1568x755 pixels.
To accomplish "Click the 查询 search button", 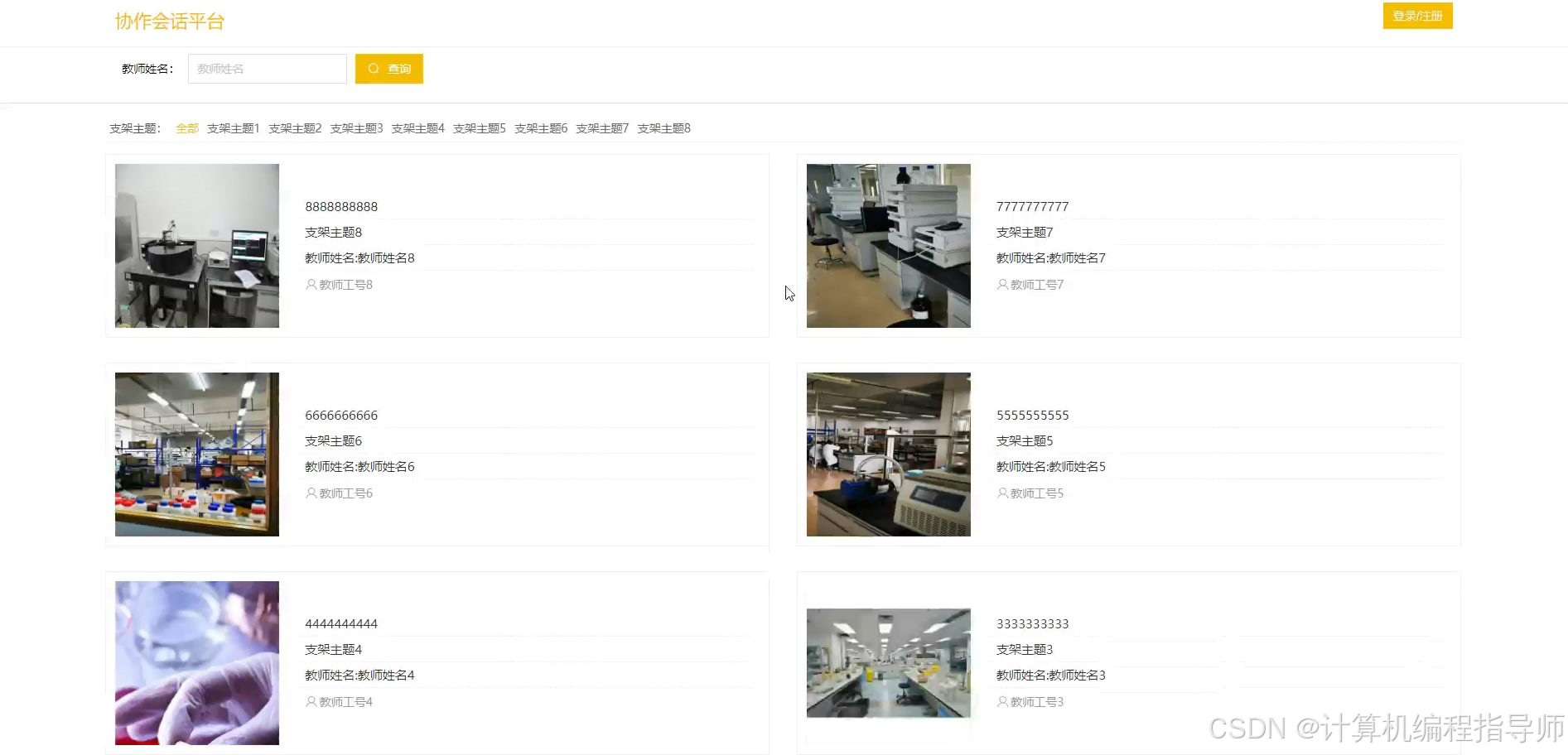I will (x=389, y=69).
